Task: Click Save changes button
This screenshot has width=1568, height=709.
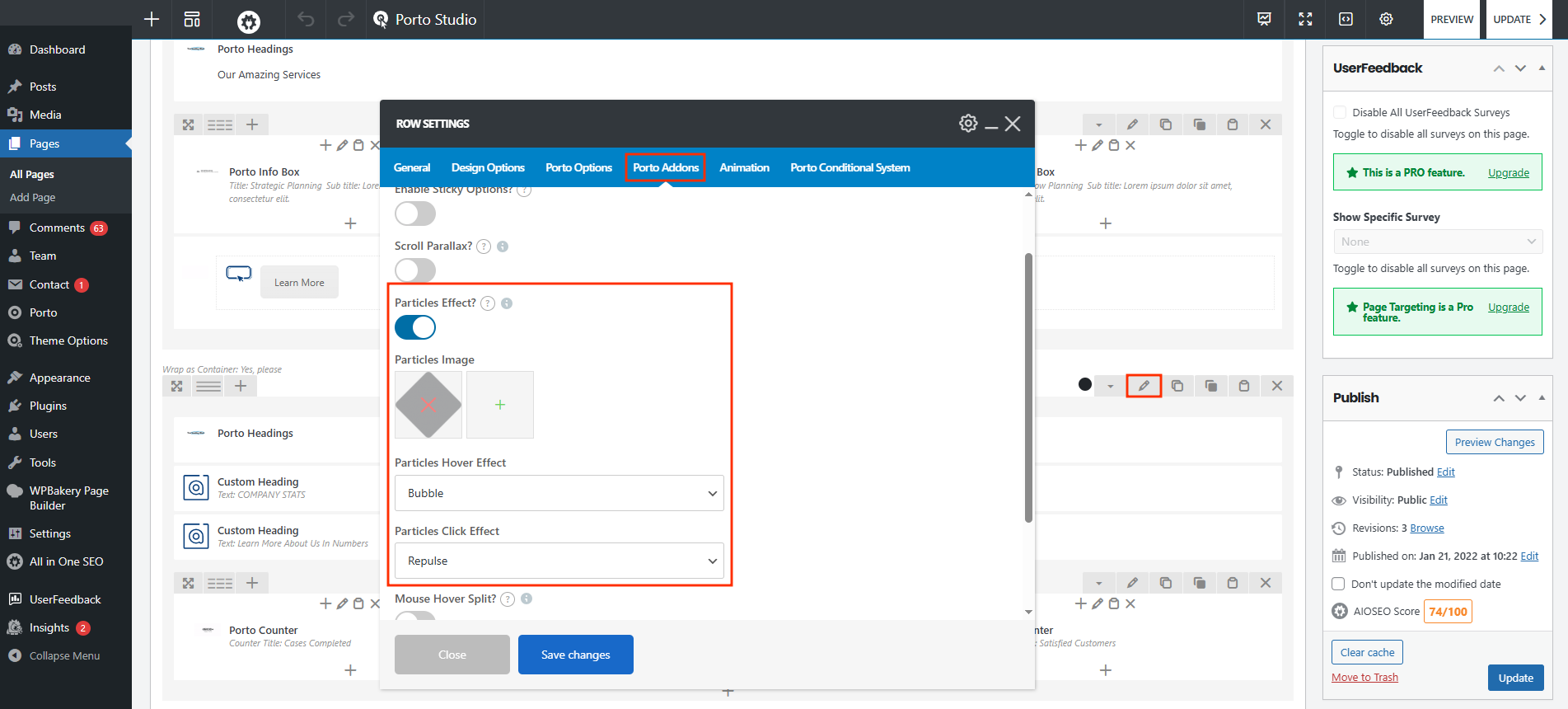Action: point(576,655)
